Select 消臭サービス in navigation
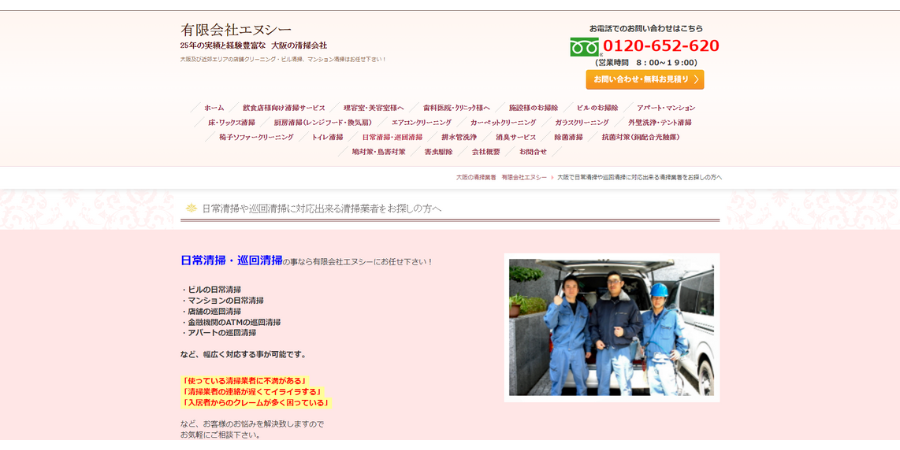 point(516,138)
